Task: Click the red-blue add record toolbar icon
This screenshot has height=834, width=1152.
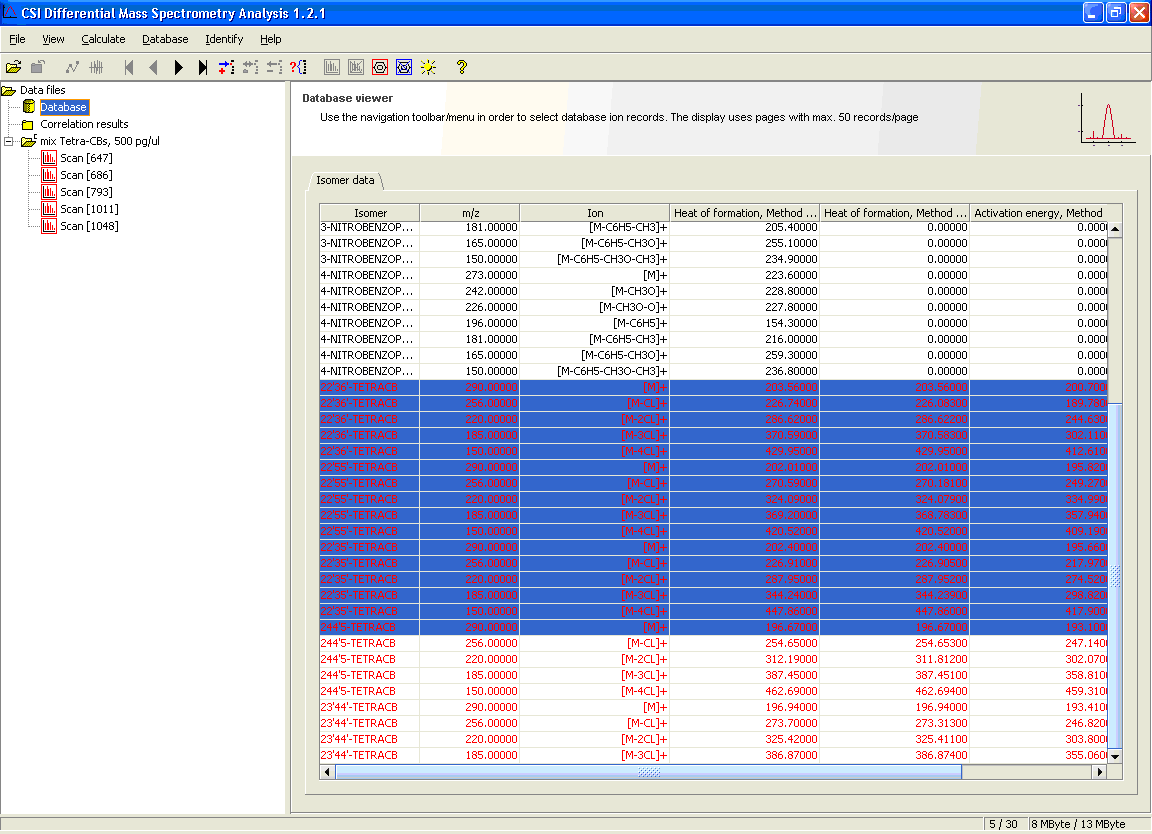Action: (226, 67)
